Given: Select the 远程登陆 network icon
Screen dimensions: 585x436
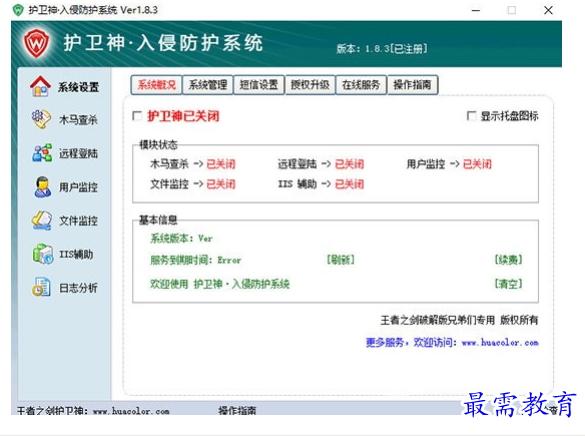Looking at the screenshot, I should point(42,153).
